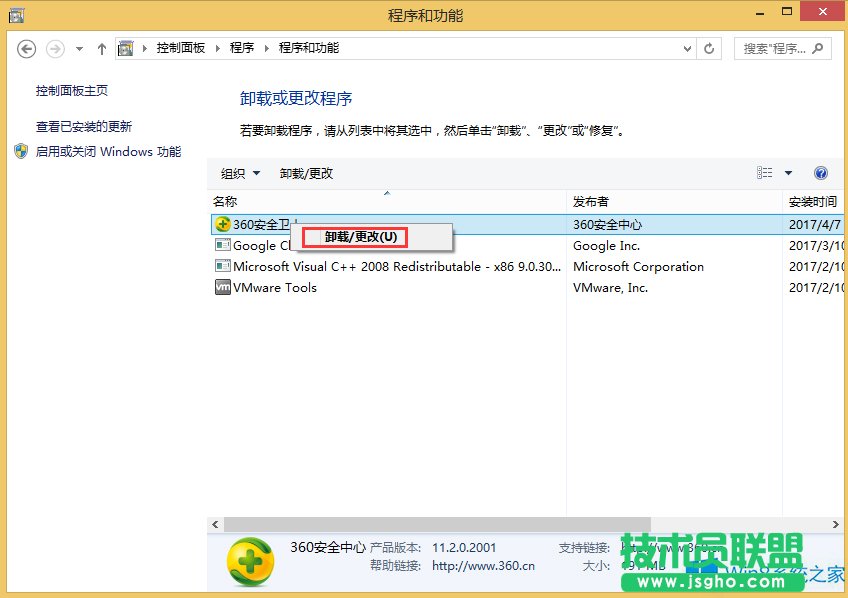Click the Google Chrome application icon
The width and height of the screenshot is (848, 598).
[x=222, y=245]
